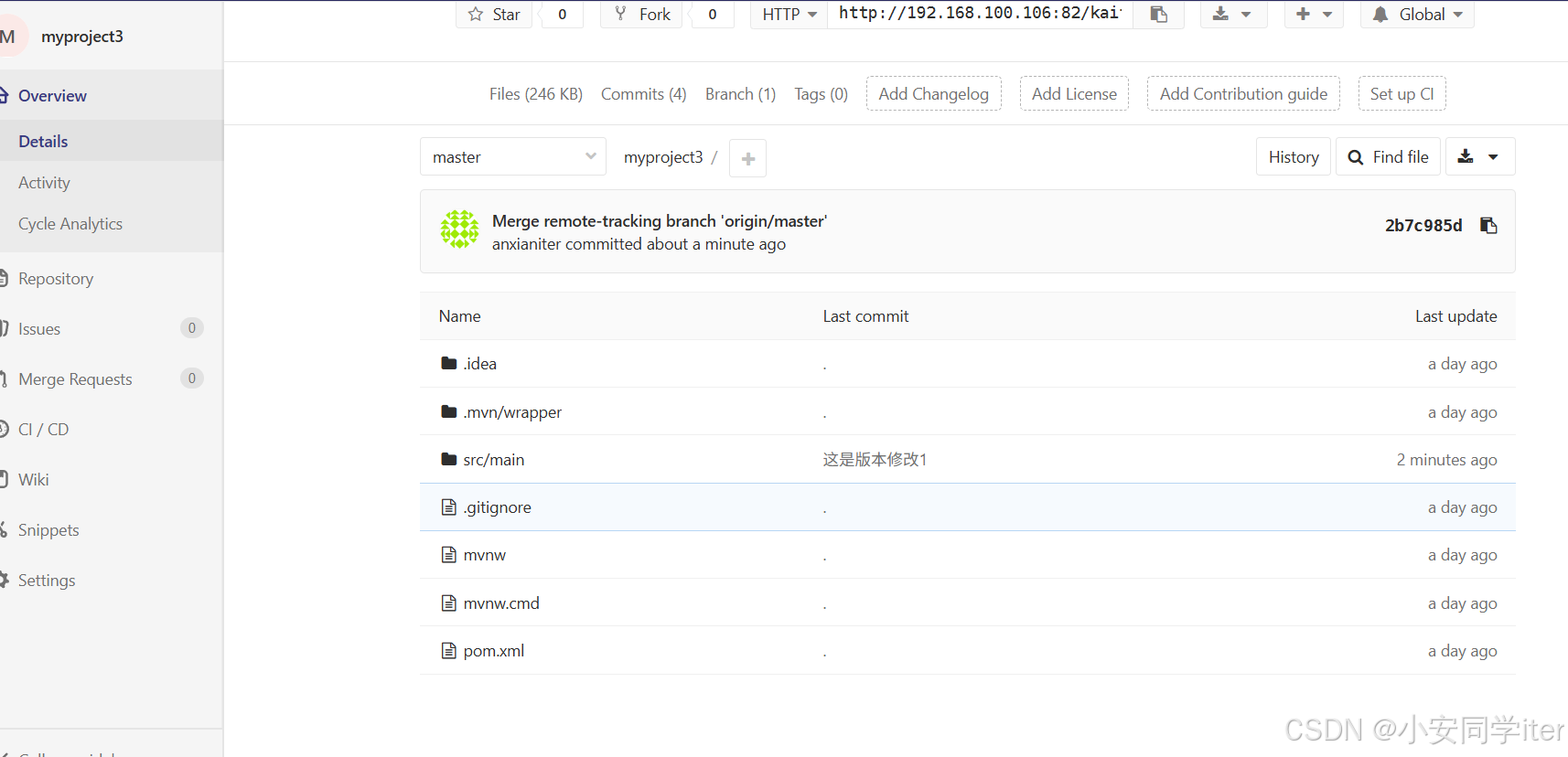Screen dimensions: 1568x757
Task: Click the pom.xml file icon
Action: [x=448, y=651]
